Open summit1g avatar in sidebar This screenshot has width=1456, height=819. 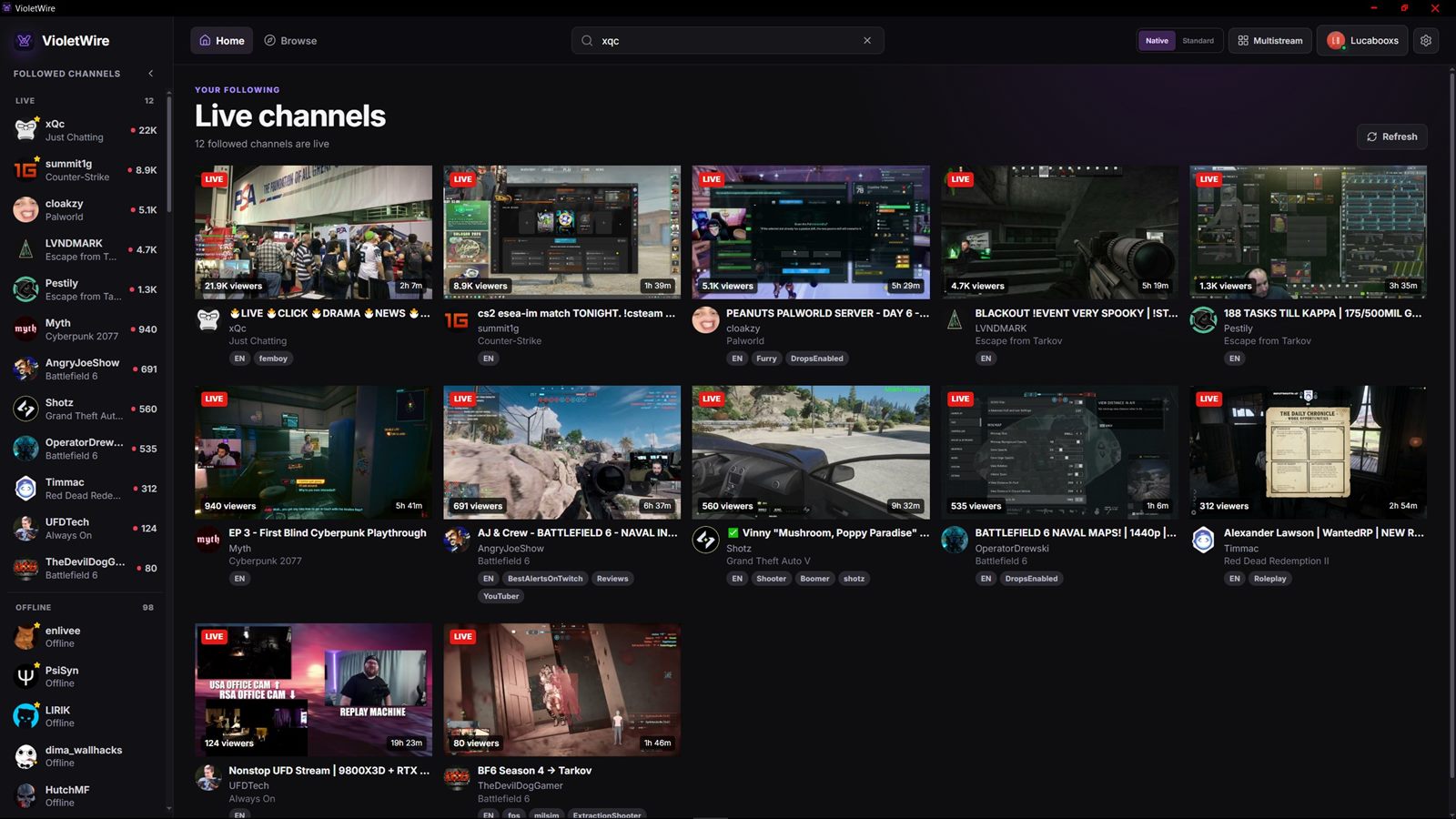click(25, 170)
